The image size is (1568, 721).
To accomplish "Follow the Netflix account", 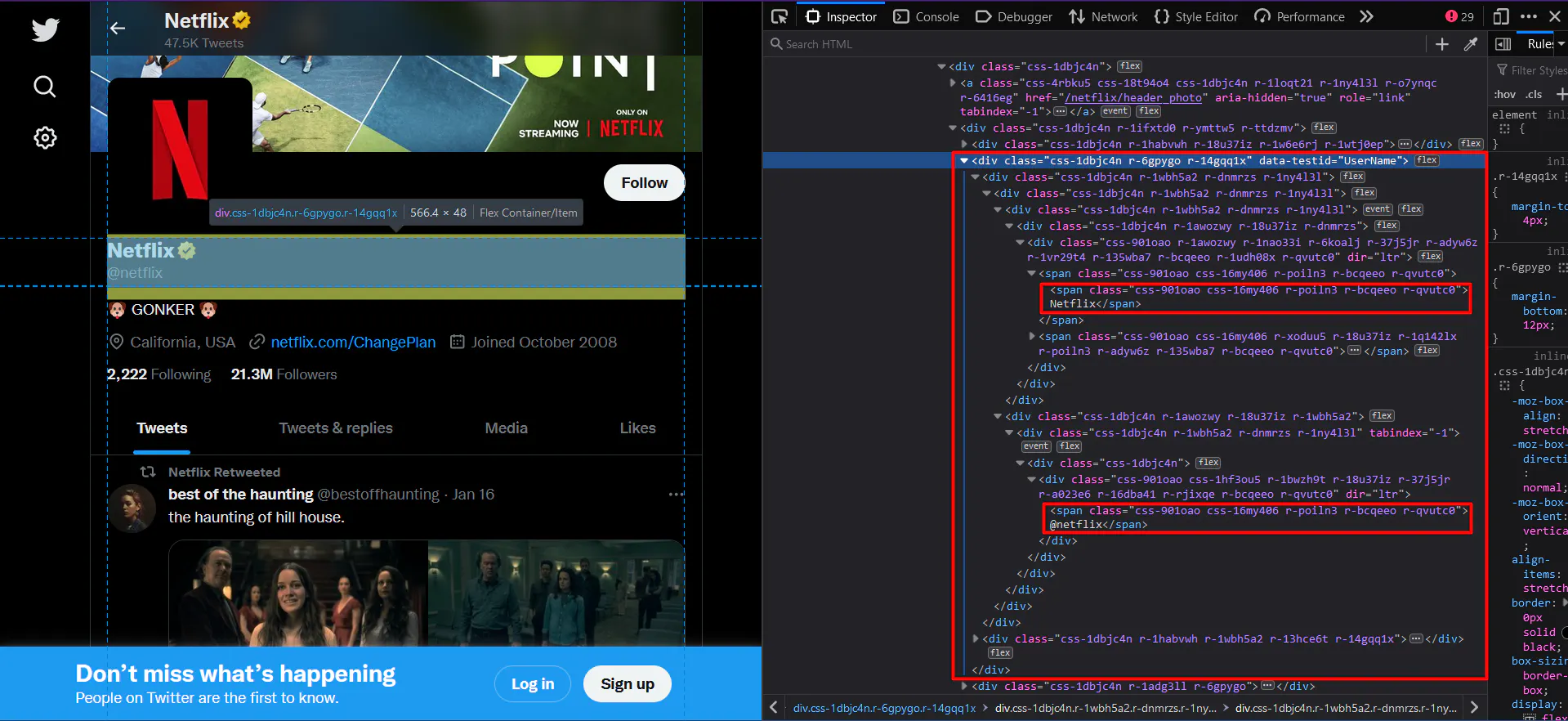I will coord(644,183).
